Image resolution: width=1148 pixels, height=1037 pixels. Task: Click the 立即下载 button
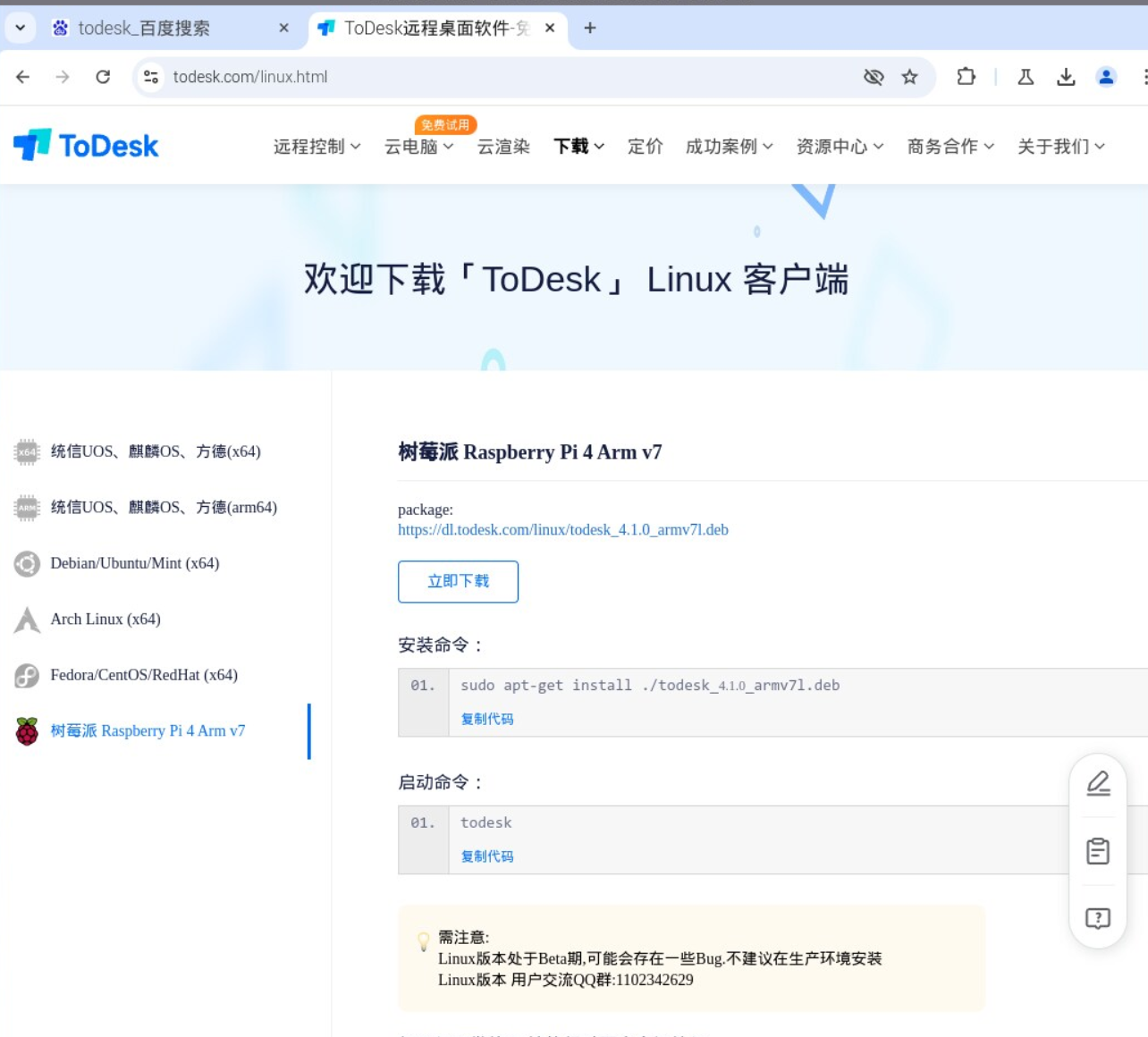click(458, 581)
